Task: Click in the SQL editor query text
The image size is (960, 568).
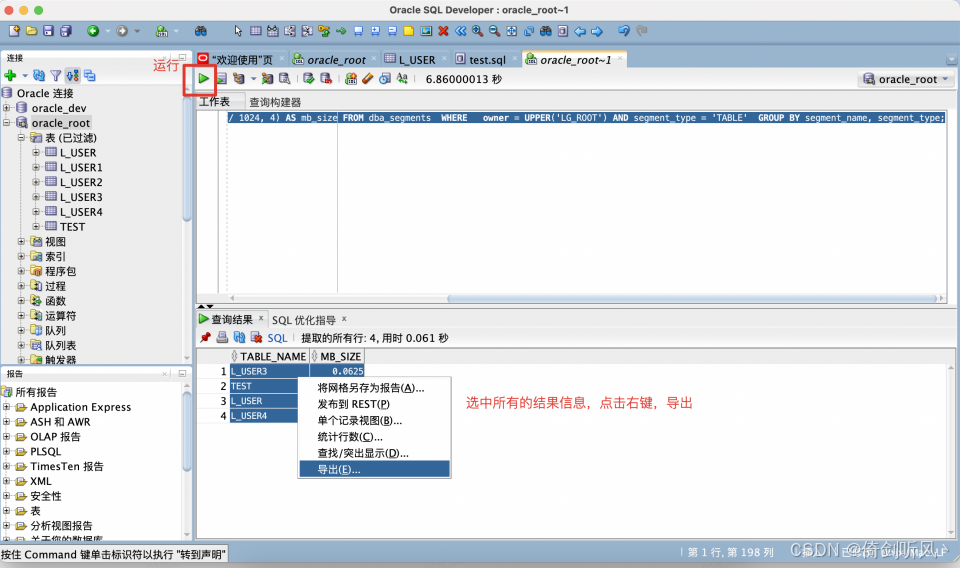Action: tap(586, 118)
